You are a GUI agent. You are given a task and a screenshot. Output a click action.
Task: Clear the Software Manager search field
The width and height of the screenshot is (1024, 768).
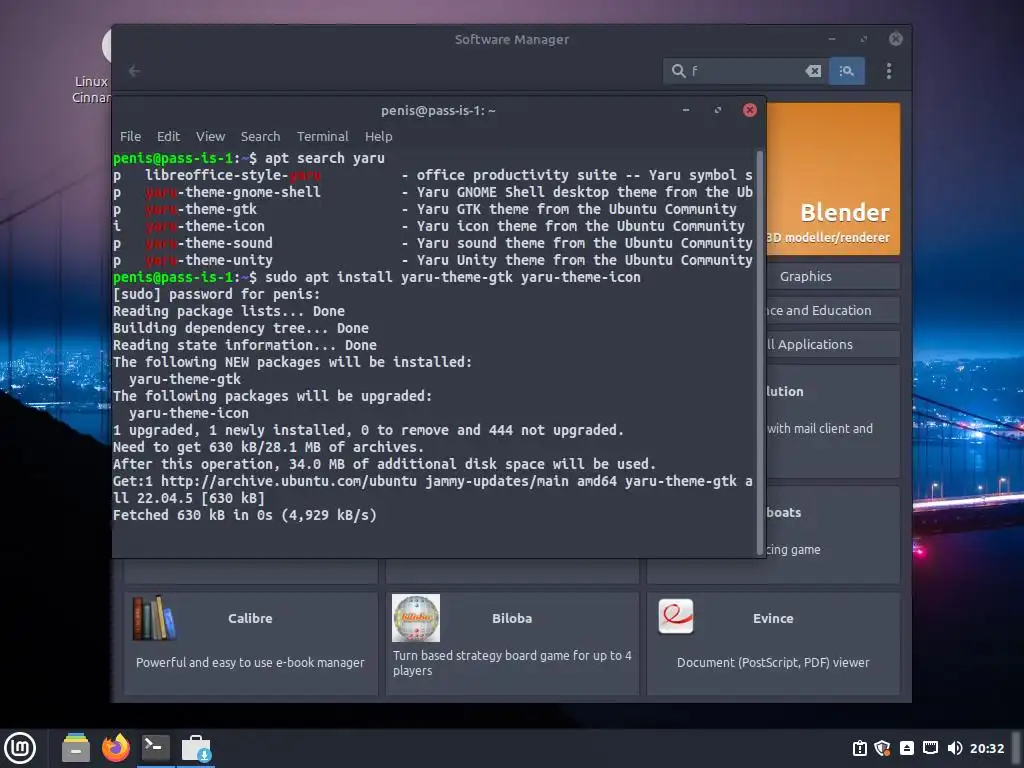813,71
